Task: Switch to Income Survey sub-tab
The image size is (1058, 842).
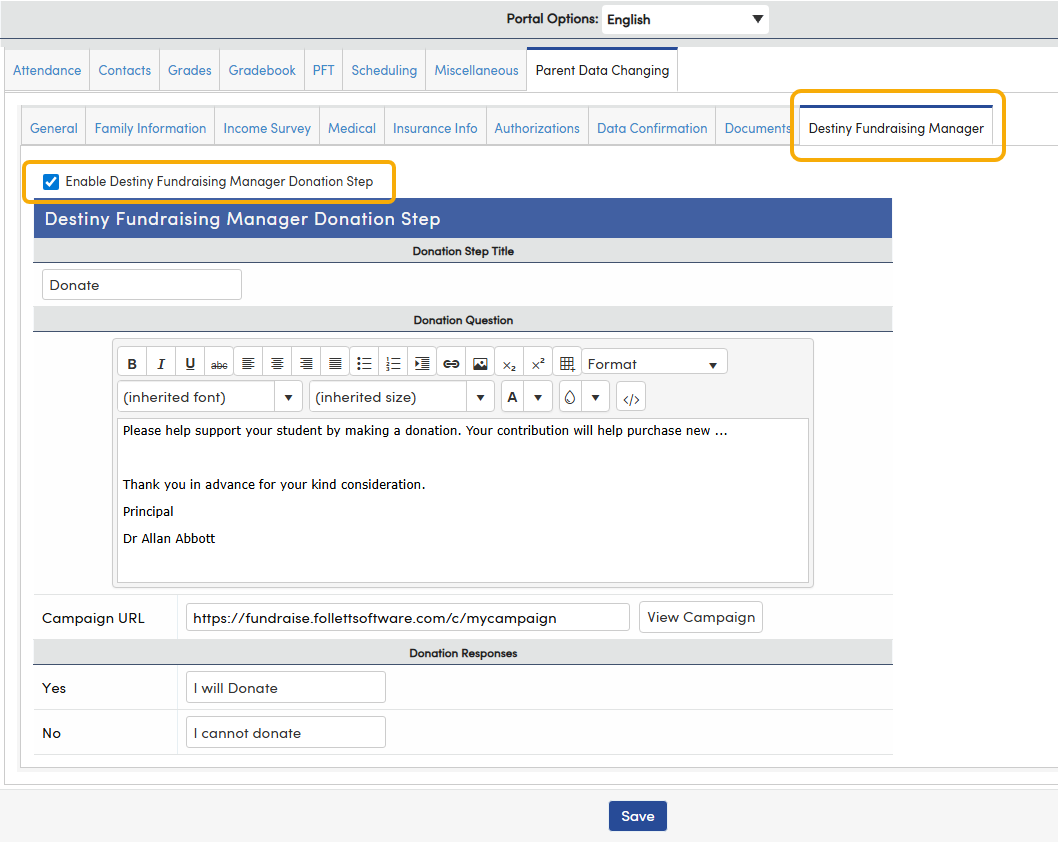Action: point(267,128)
